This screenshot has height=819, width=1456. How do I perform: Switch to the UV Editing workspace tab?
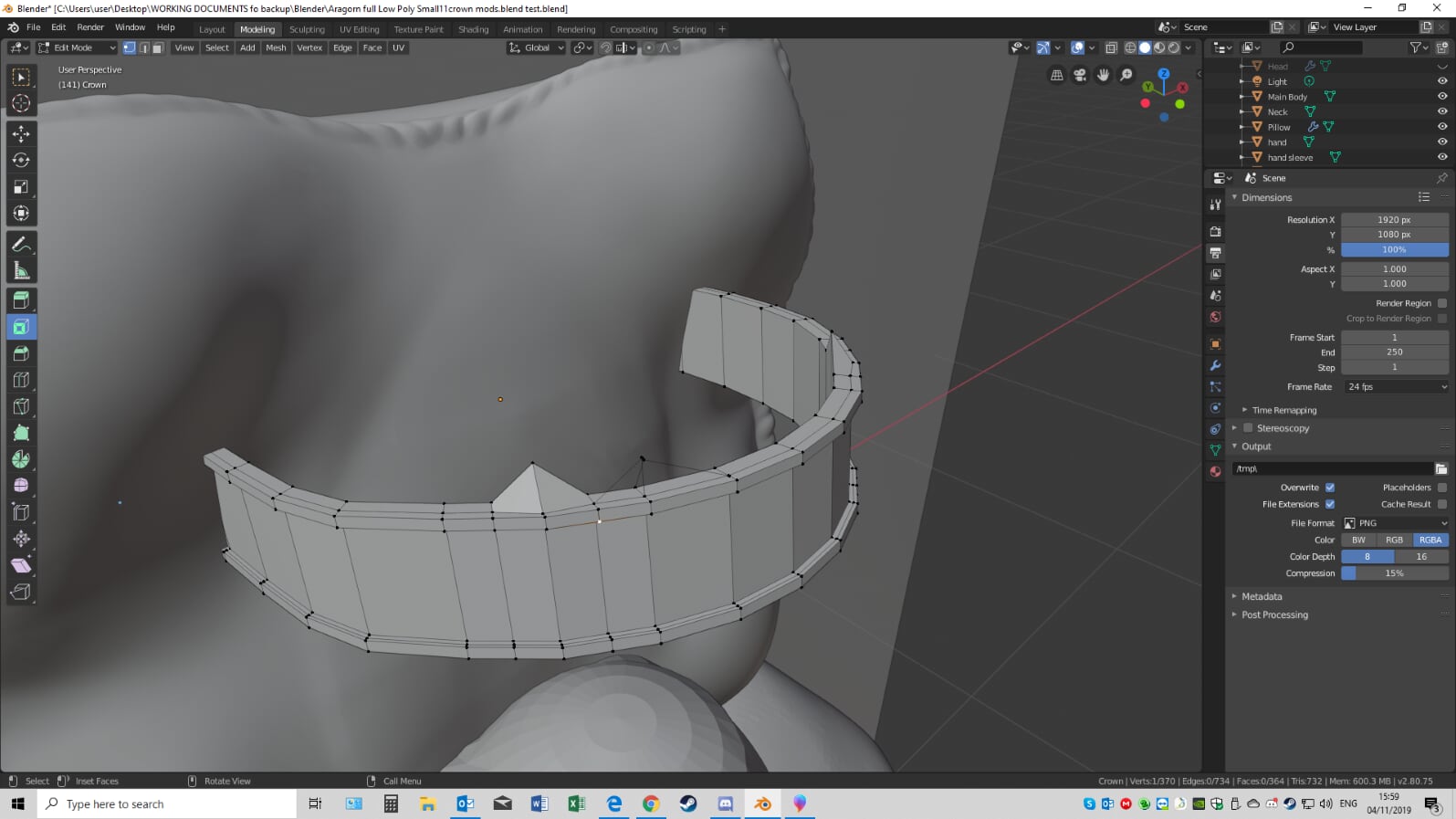click(x=360, y=29)
